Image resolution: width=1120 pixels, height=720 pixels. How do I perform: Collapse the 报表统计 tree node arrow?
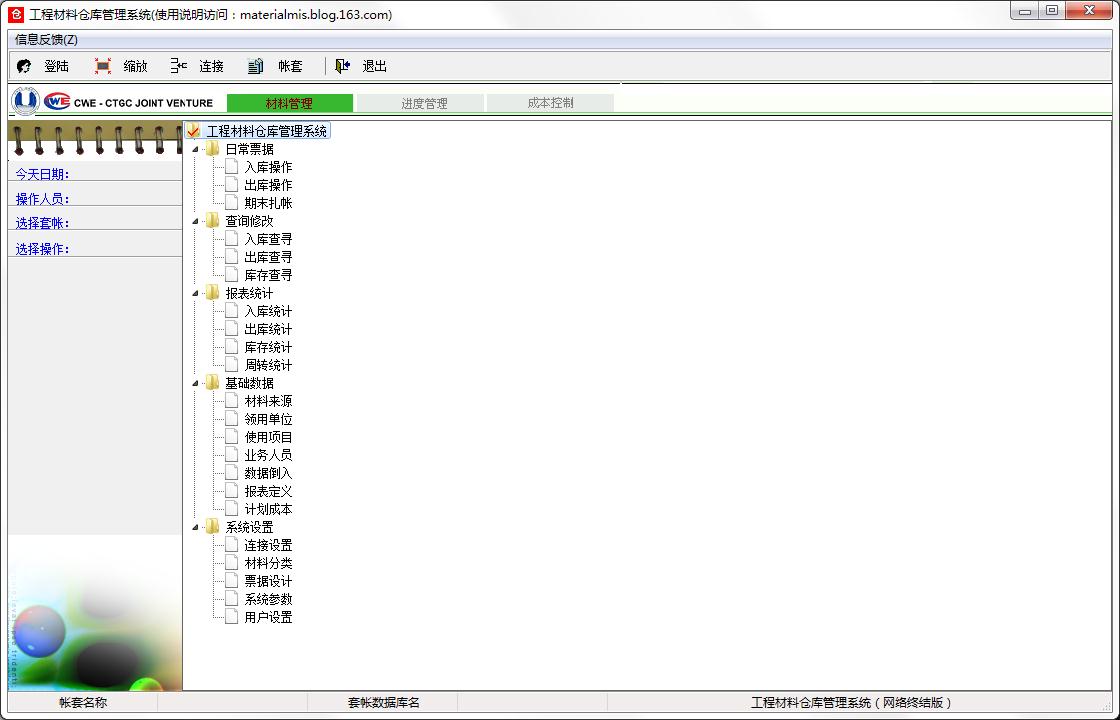click(x=195, y=294)
